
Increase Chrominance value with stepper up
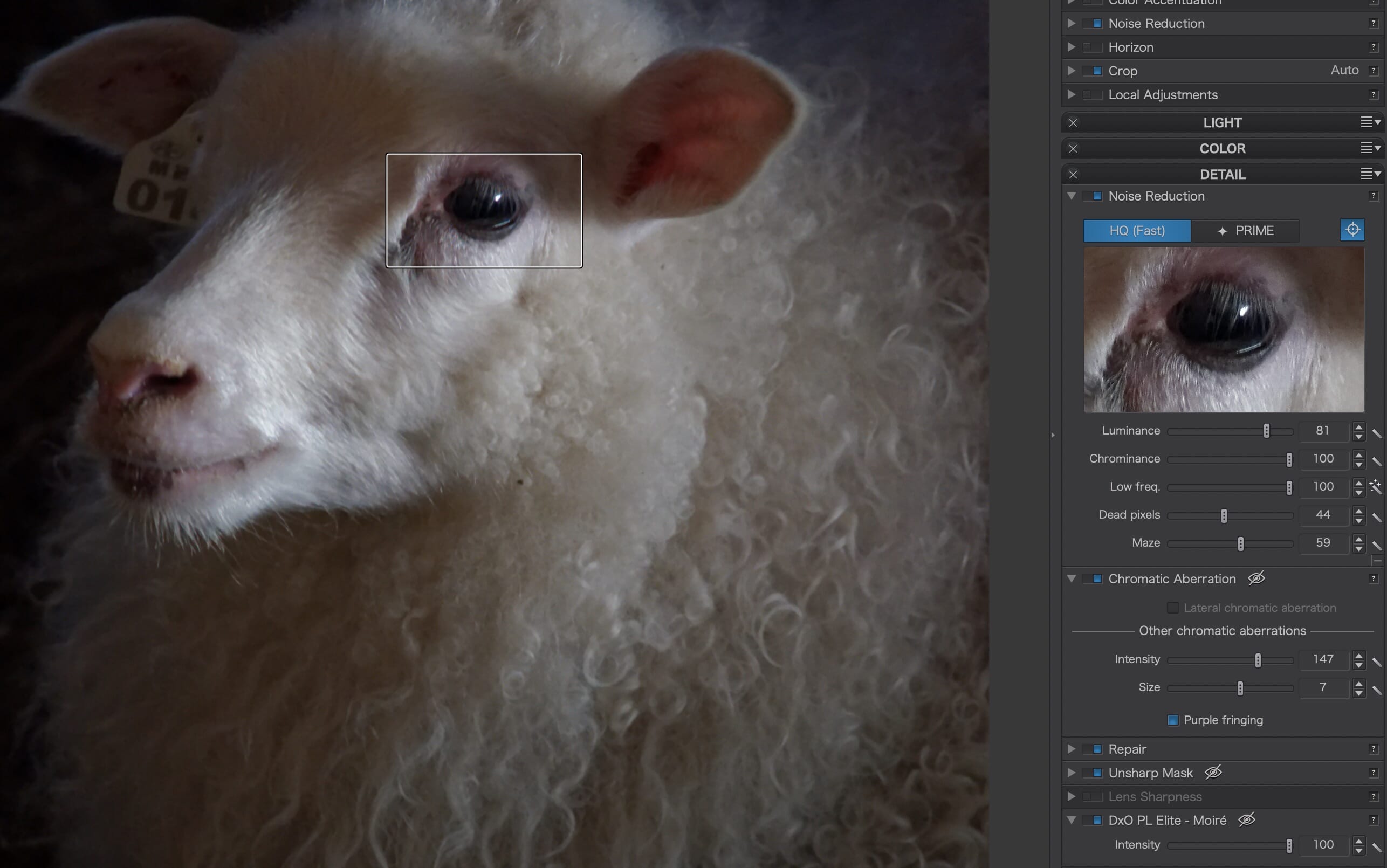tap(1358, 454)
